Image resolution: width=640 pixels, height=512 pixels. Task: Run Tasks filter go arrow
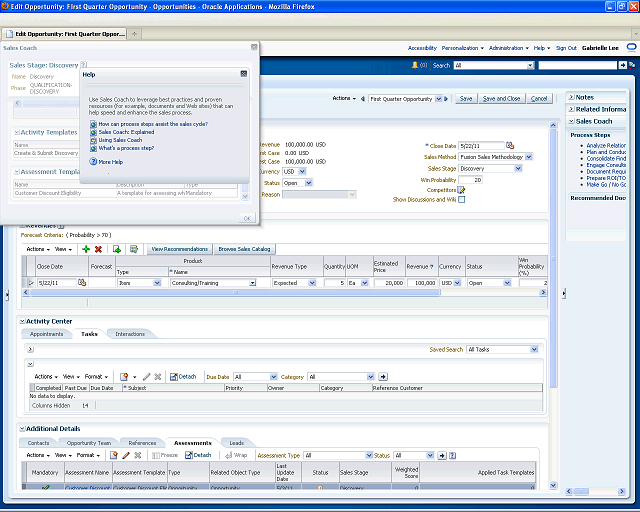[x=383, y=377]
